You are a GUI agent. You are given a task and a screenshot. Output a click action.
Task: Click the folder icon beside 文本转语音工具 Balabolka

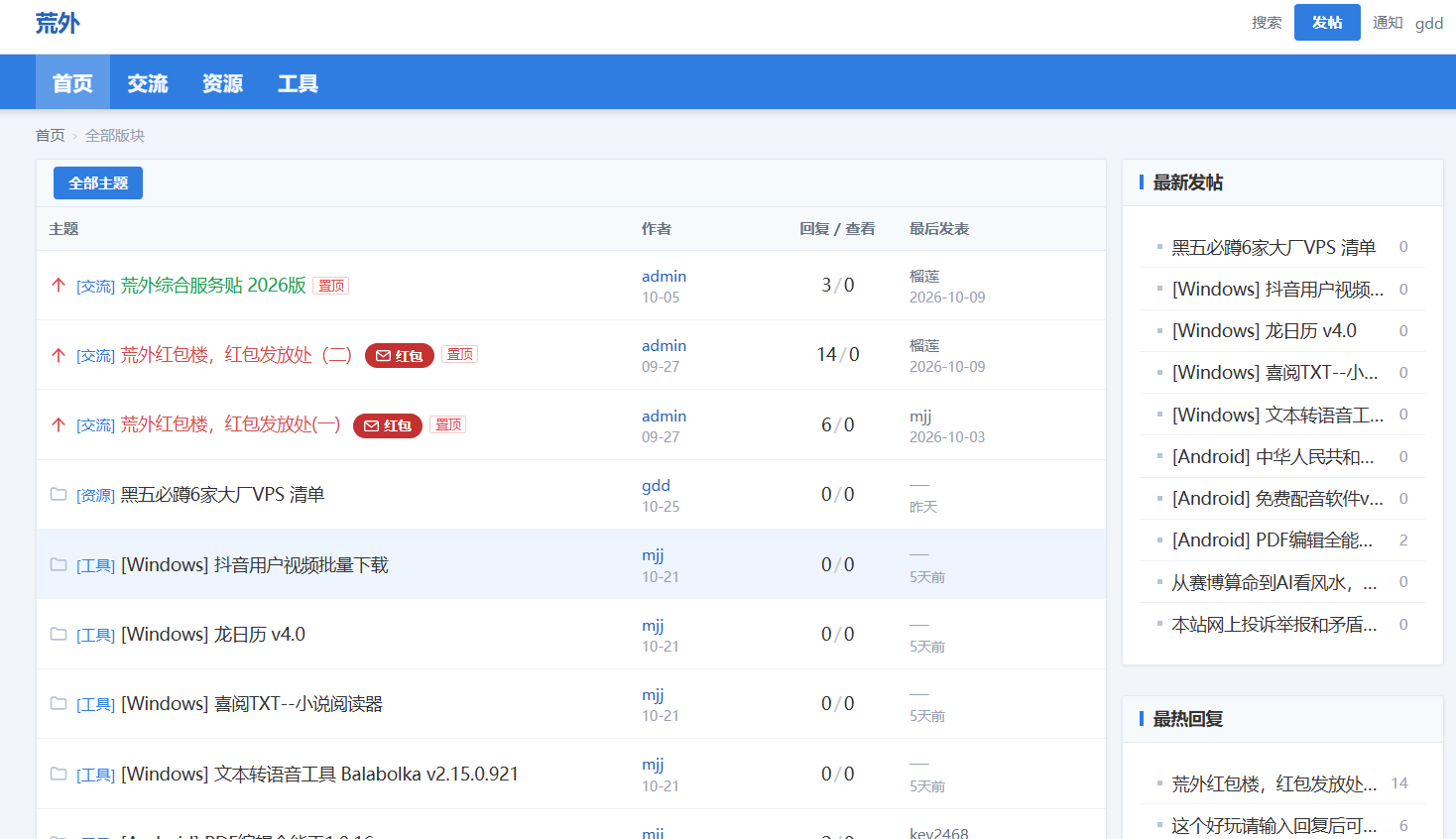pos(59,774)
